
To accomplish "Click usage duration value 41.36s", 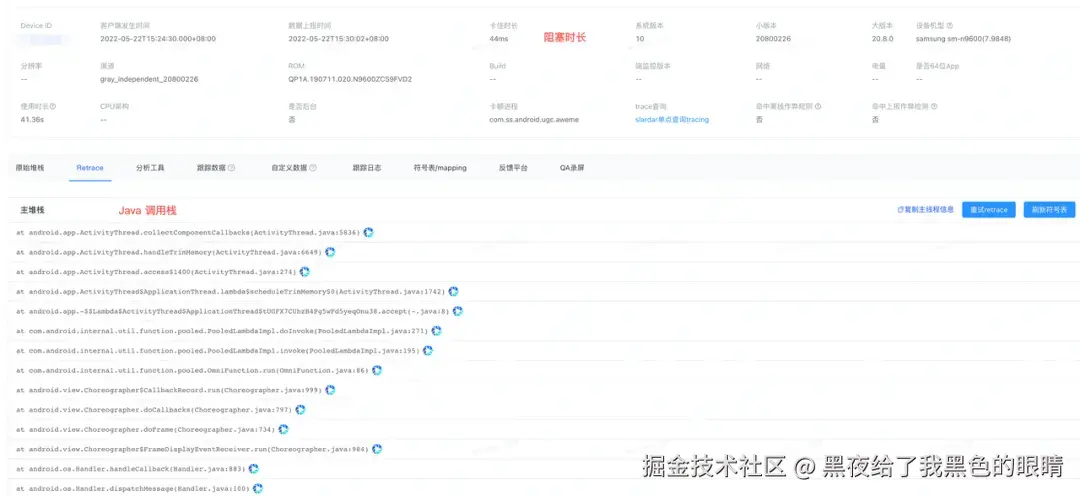I will 32,119.
